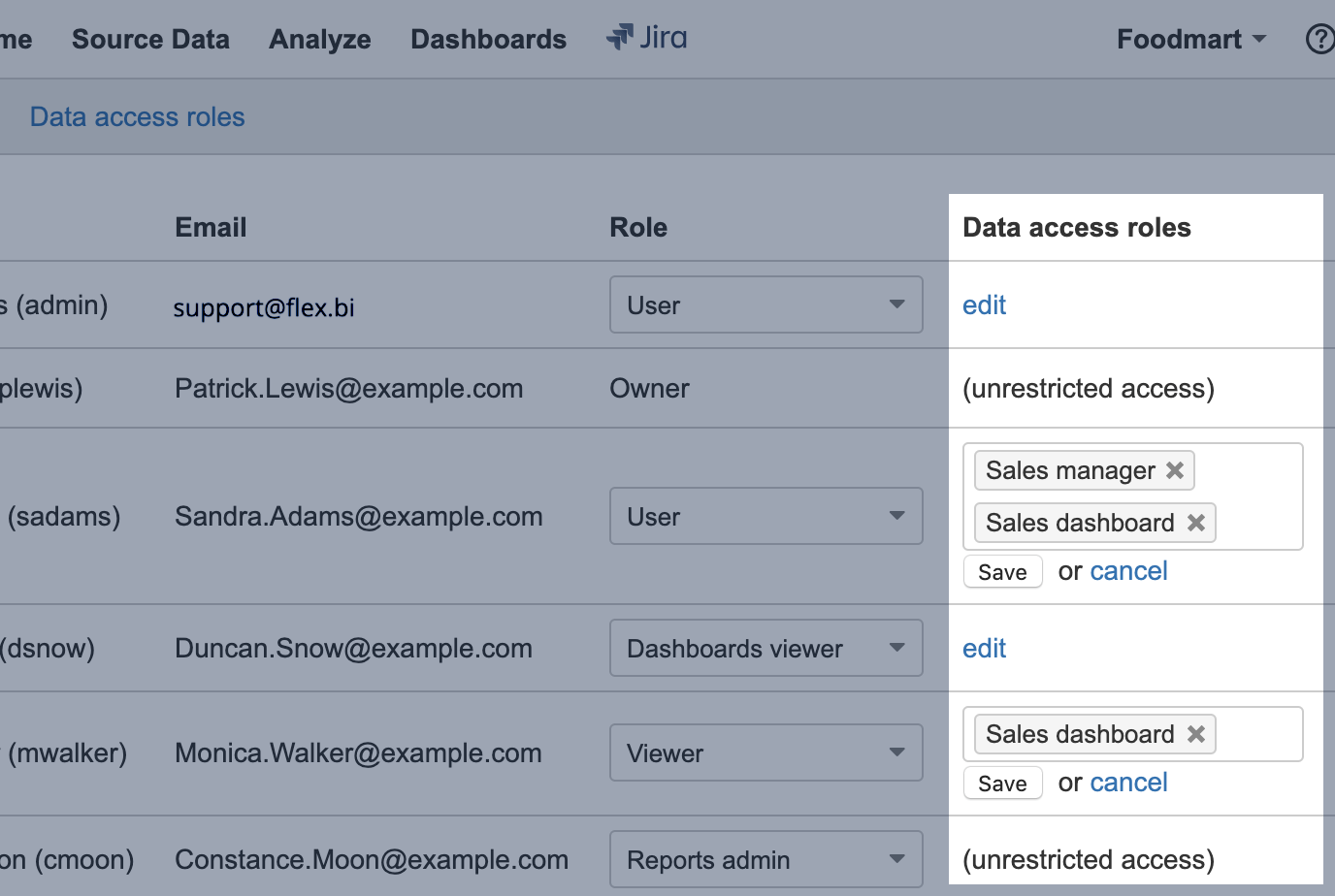Remove Sales dashboard tag from Sandra Adams
Image resolution: width=1335 pixels, height=896 pixels.
1196,523
